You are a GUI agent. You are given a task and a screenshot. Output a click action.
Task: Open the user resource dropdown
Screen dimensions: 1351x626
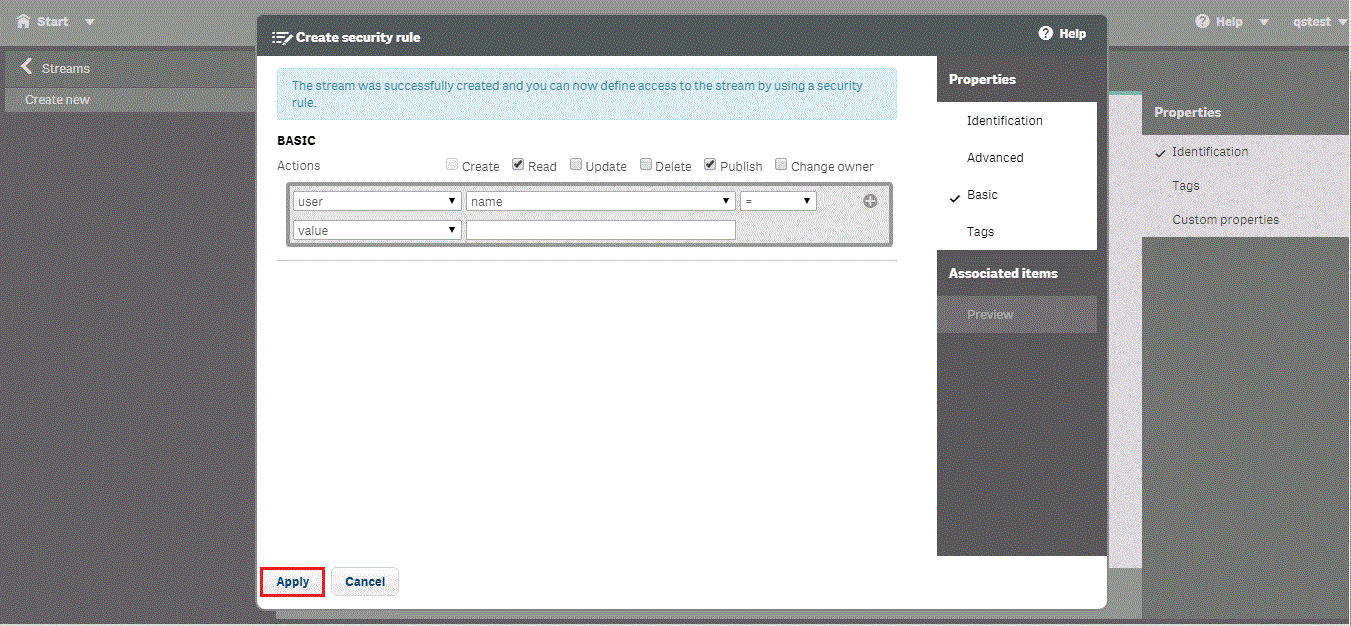click(377, 201)
